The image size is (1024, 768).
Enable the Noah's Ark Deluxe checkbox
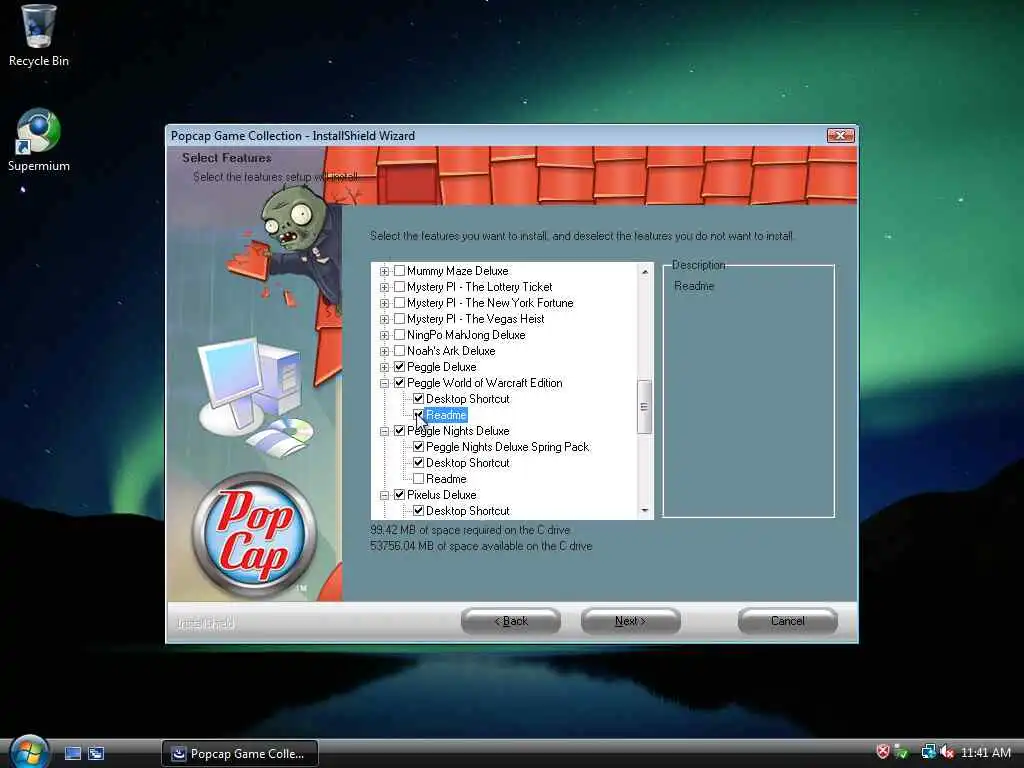(400, 351)
